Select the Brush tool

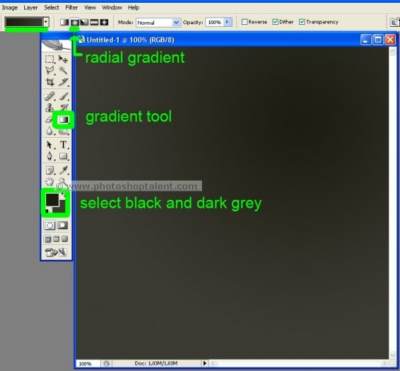point(63,96)
